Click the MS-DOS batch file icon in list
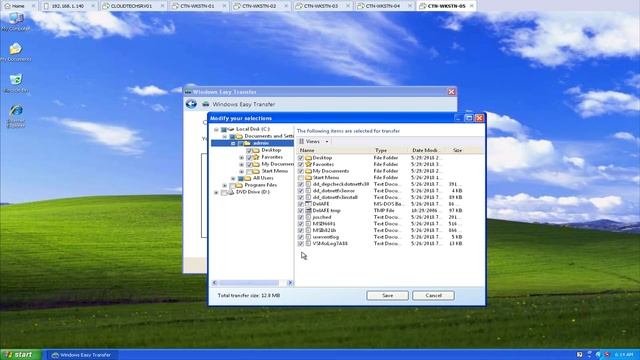 coord(309,204)
